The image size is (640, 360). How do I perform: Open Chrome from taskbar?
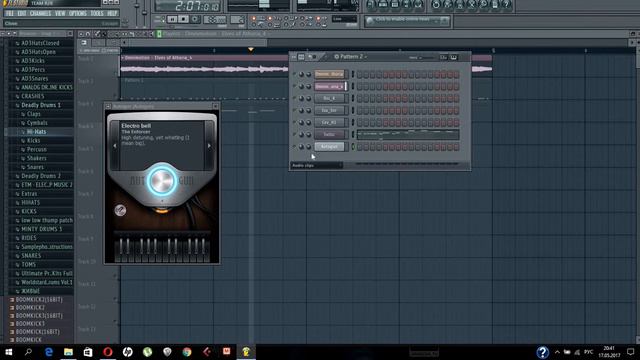[187, 352]
